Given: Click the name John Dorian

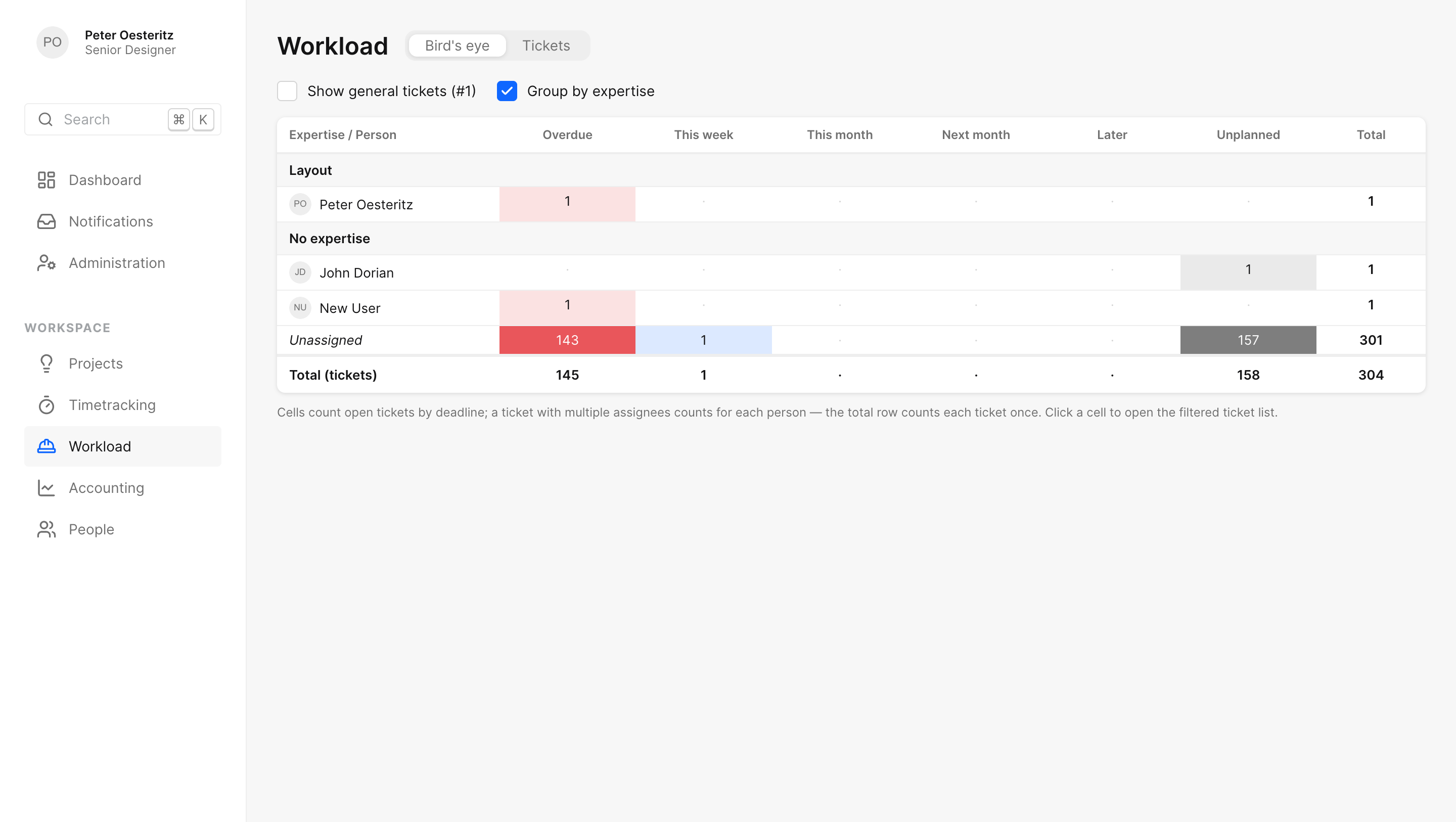Looking at the screenshot, I should (x=356, y=272).
